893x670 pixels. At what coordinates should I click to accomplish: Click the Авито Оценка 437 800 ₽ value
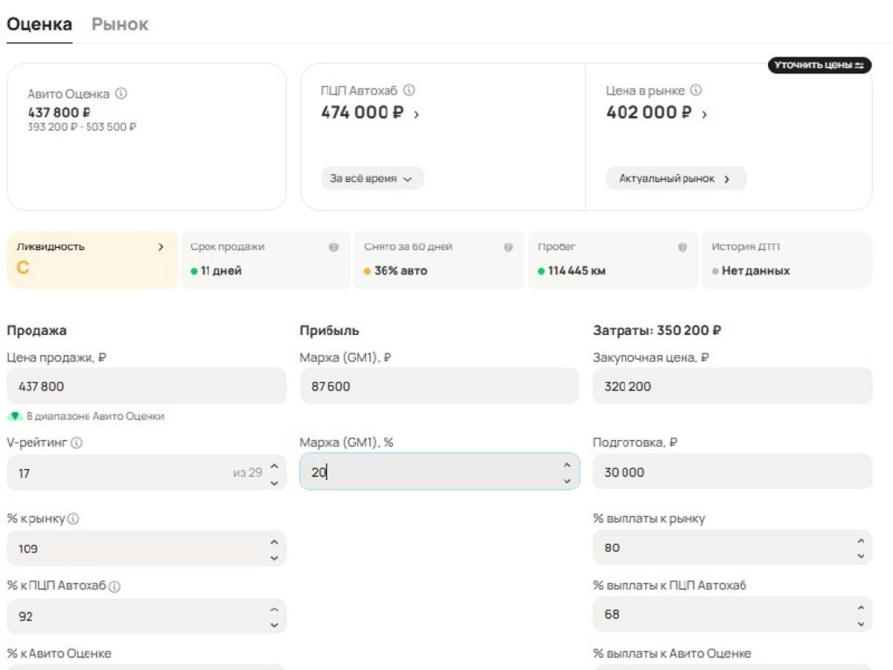59,112
